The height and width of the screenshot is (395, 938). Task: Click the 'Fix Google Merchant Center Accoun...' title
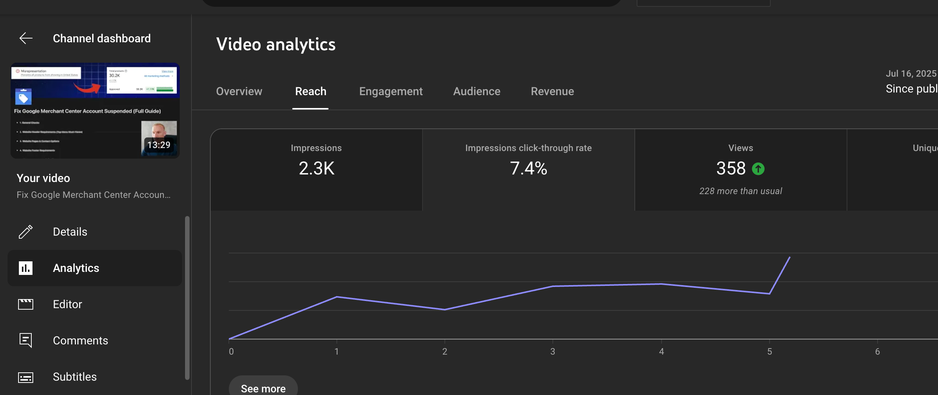[94, 195]
